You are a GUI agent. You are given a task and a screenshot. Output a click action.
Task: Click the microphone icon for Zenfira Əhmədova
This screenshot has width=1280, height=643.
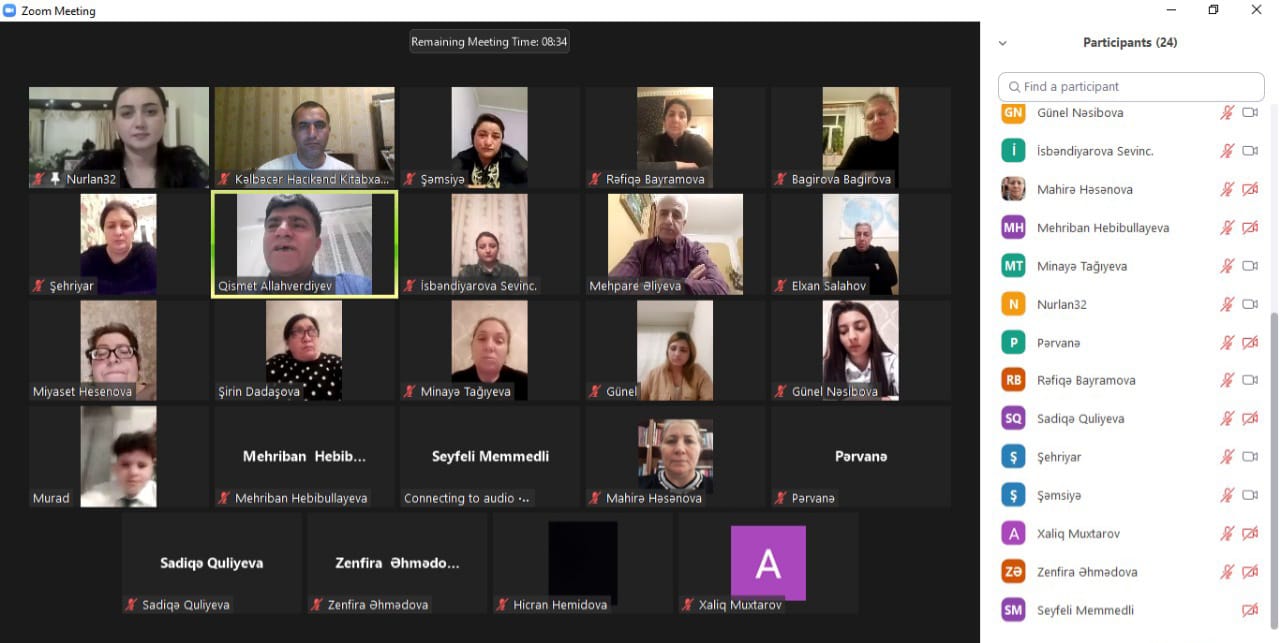click(x=1227, y=572)
